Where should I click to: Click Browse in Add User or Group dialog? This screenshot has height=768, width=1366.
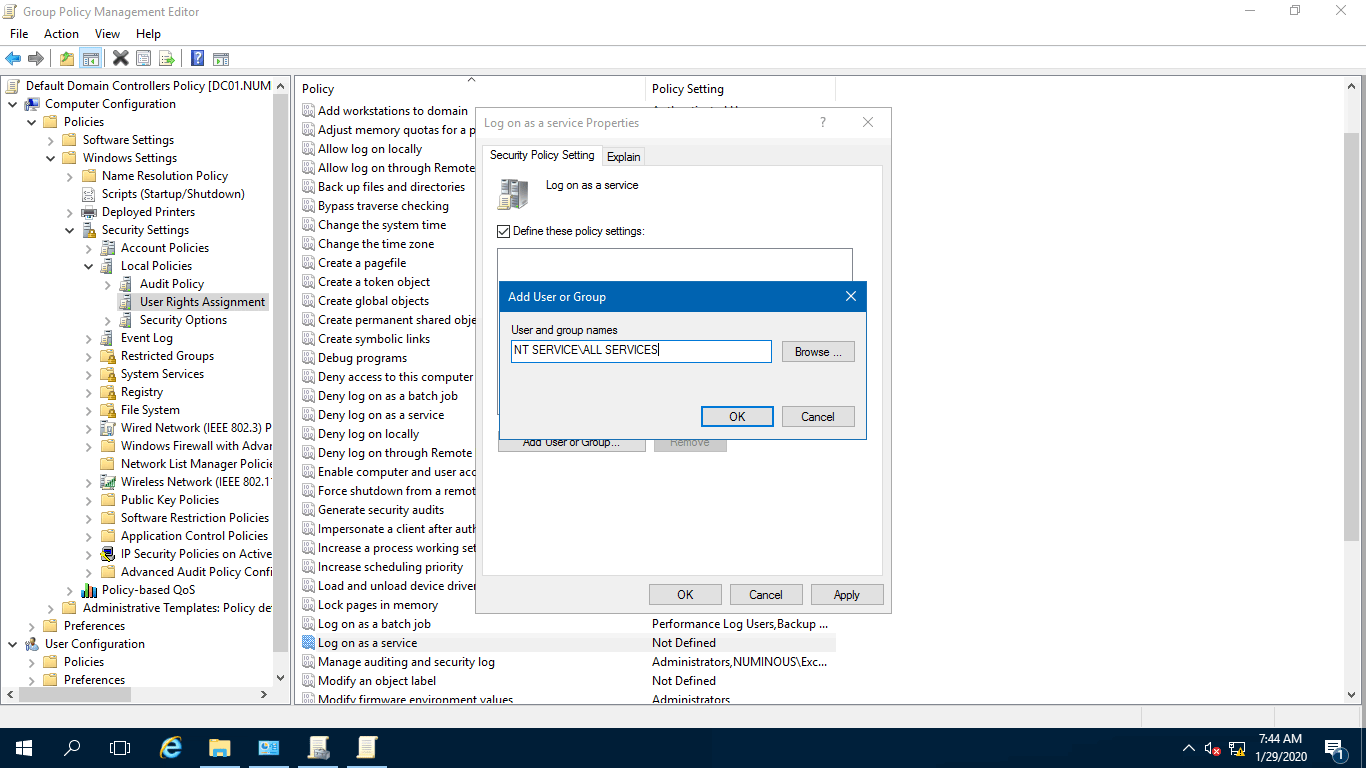(x=818, y=352)
